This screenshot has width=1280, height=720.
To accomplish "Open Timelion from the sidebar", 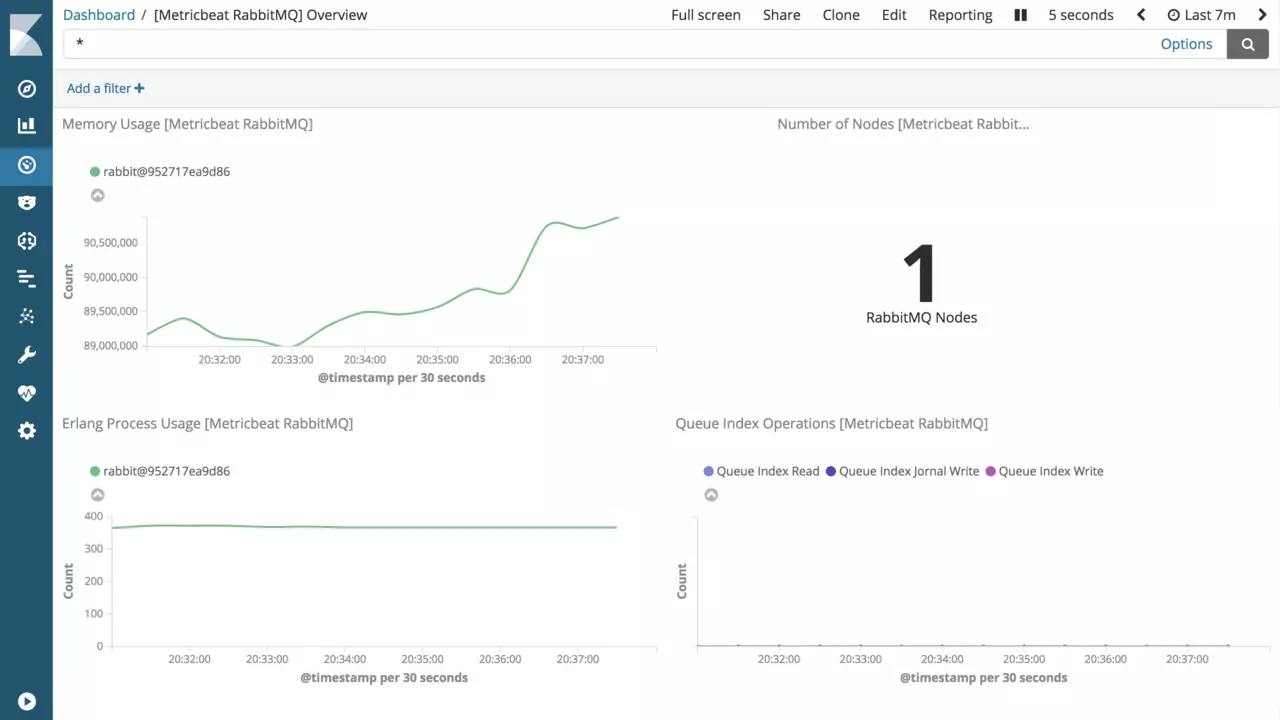I will tap(27, 203).
